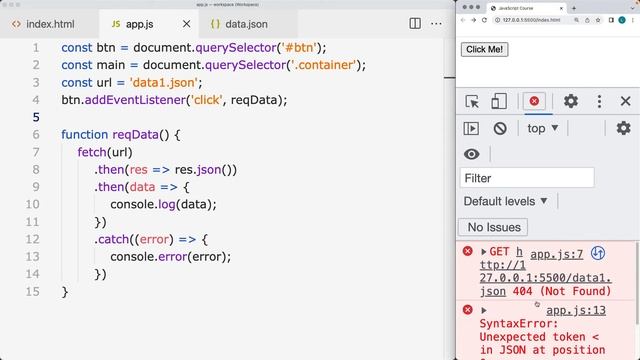The height and width of the screenshot is (360, 640).
Task: Clear the console
Action: (x=500, y=129)
